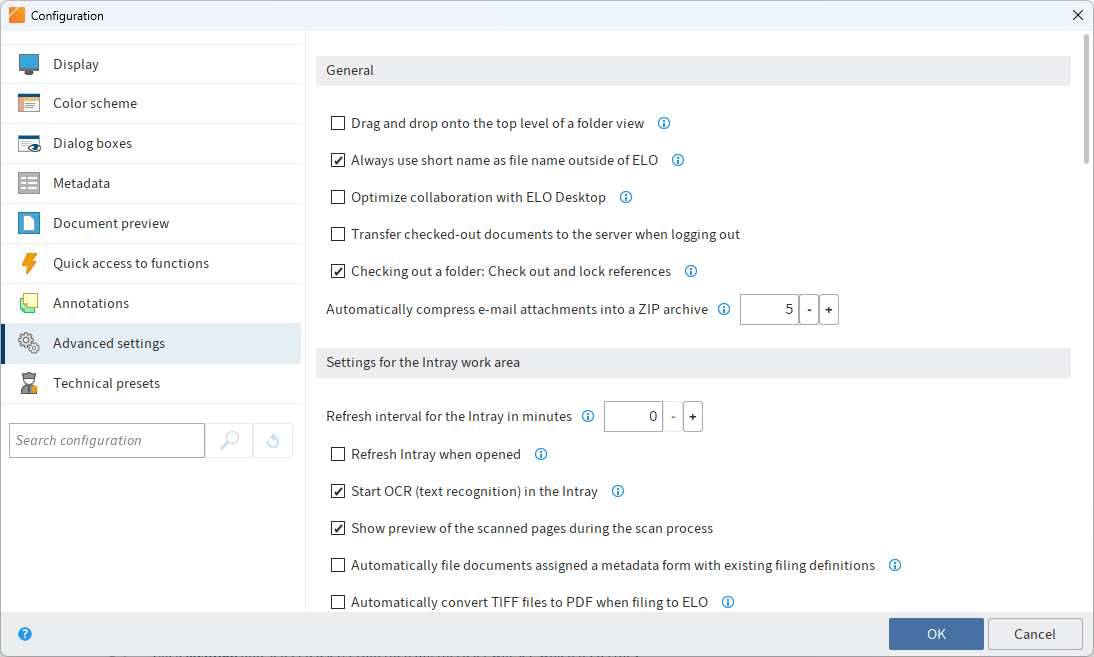Click the reset search icon
The image size is (1094, 657).
pos(272,440)
